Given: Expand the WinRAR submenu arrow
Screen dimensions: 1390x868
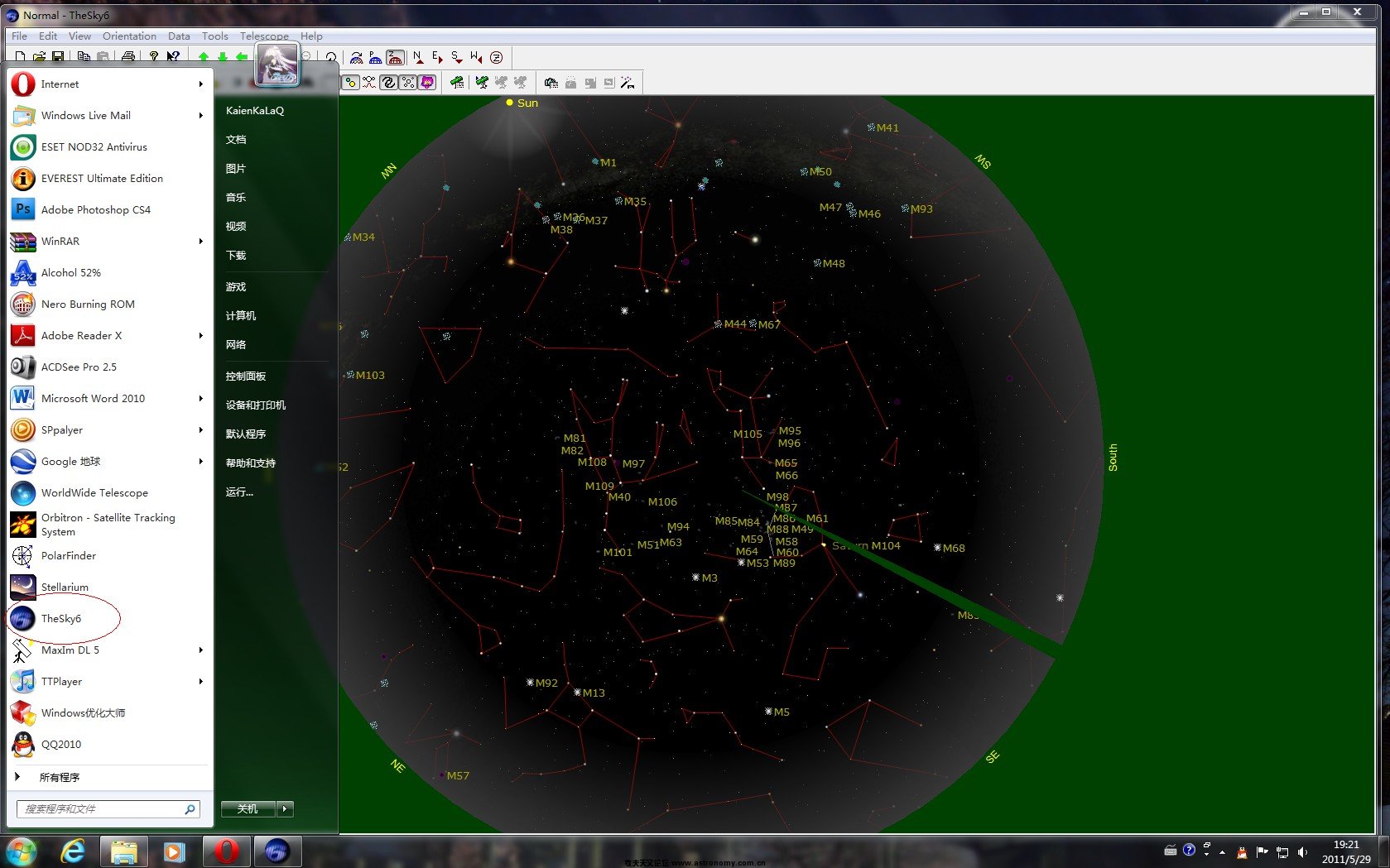Looking at the screenshot, I should point(200,241).
